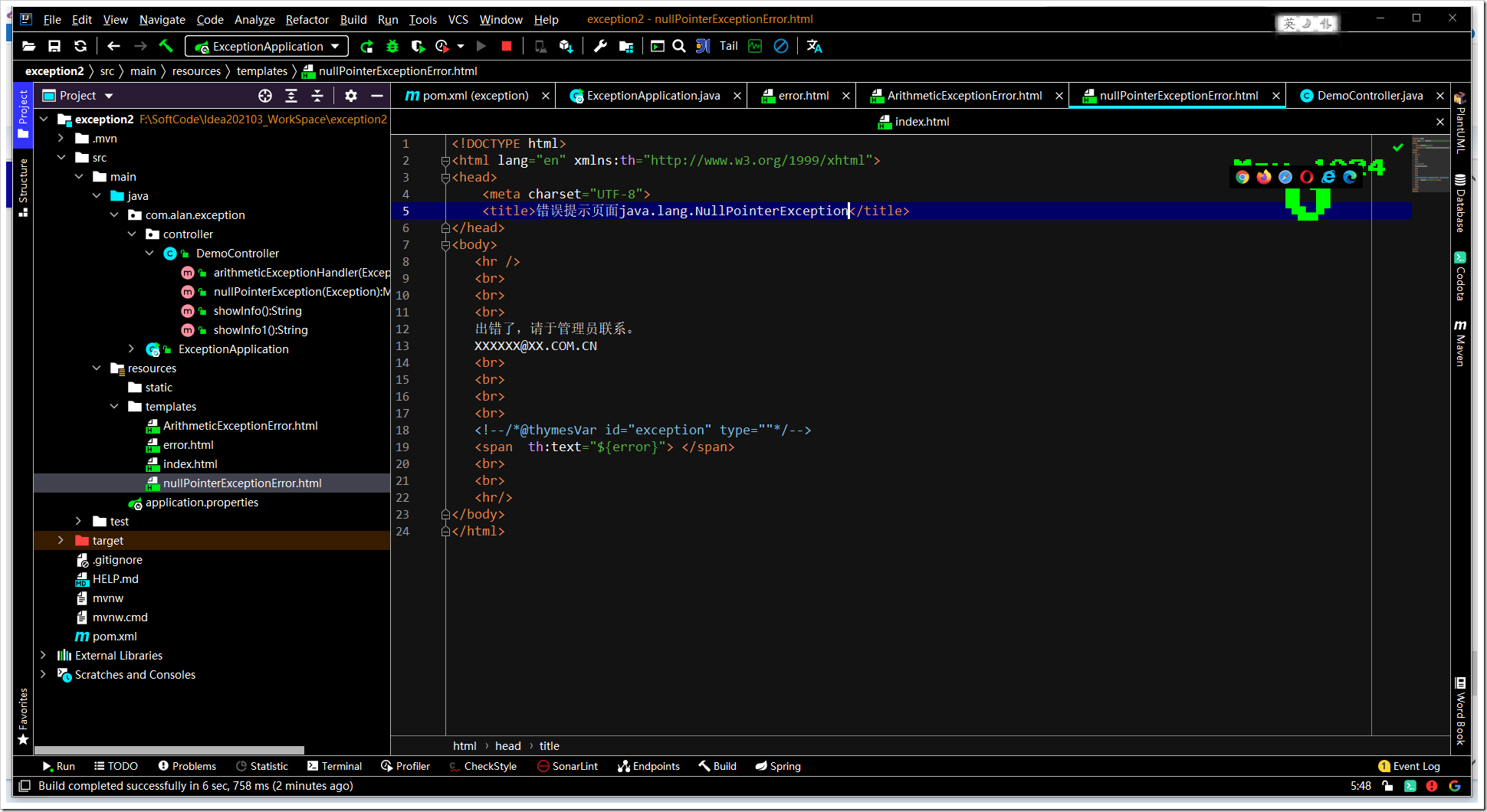Click the Save All toolbar icon
1487x812 pixels.
(x=54, y=47)
